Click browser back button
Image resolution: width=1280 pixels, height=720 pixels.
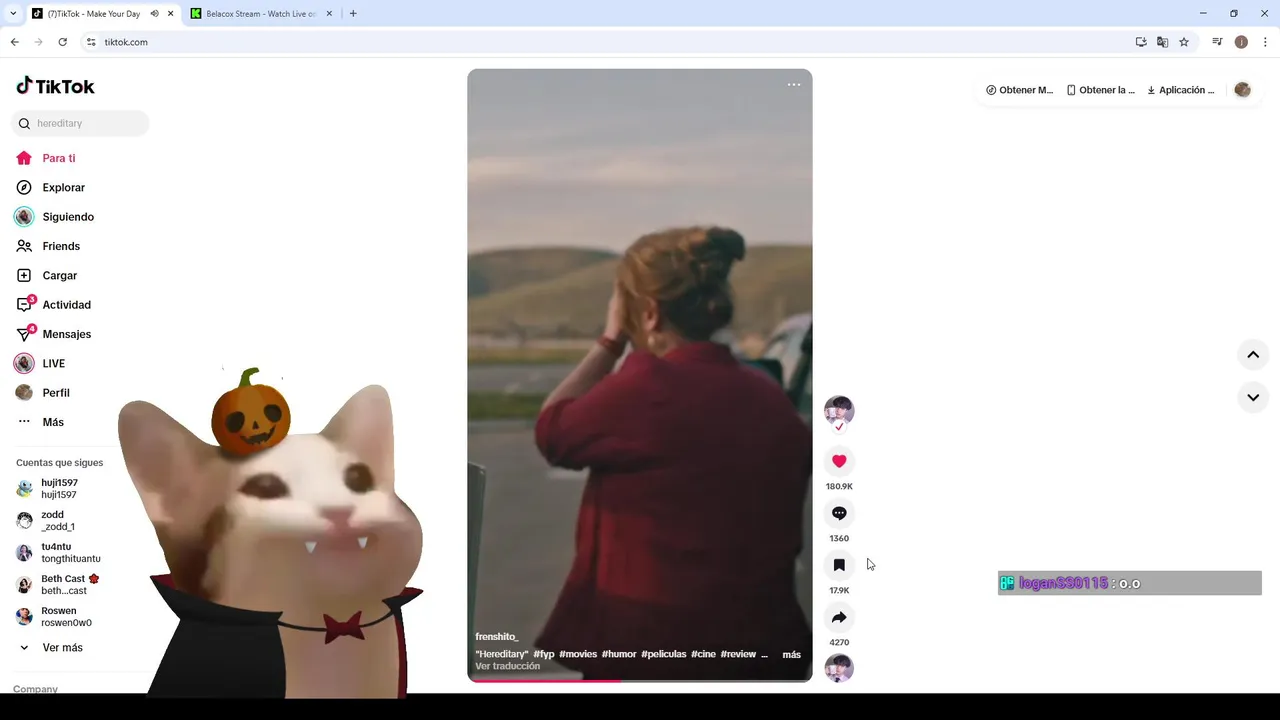pos(14,42)
